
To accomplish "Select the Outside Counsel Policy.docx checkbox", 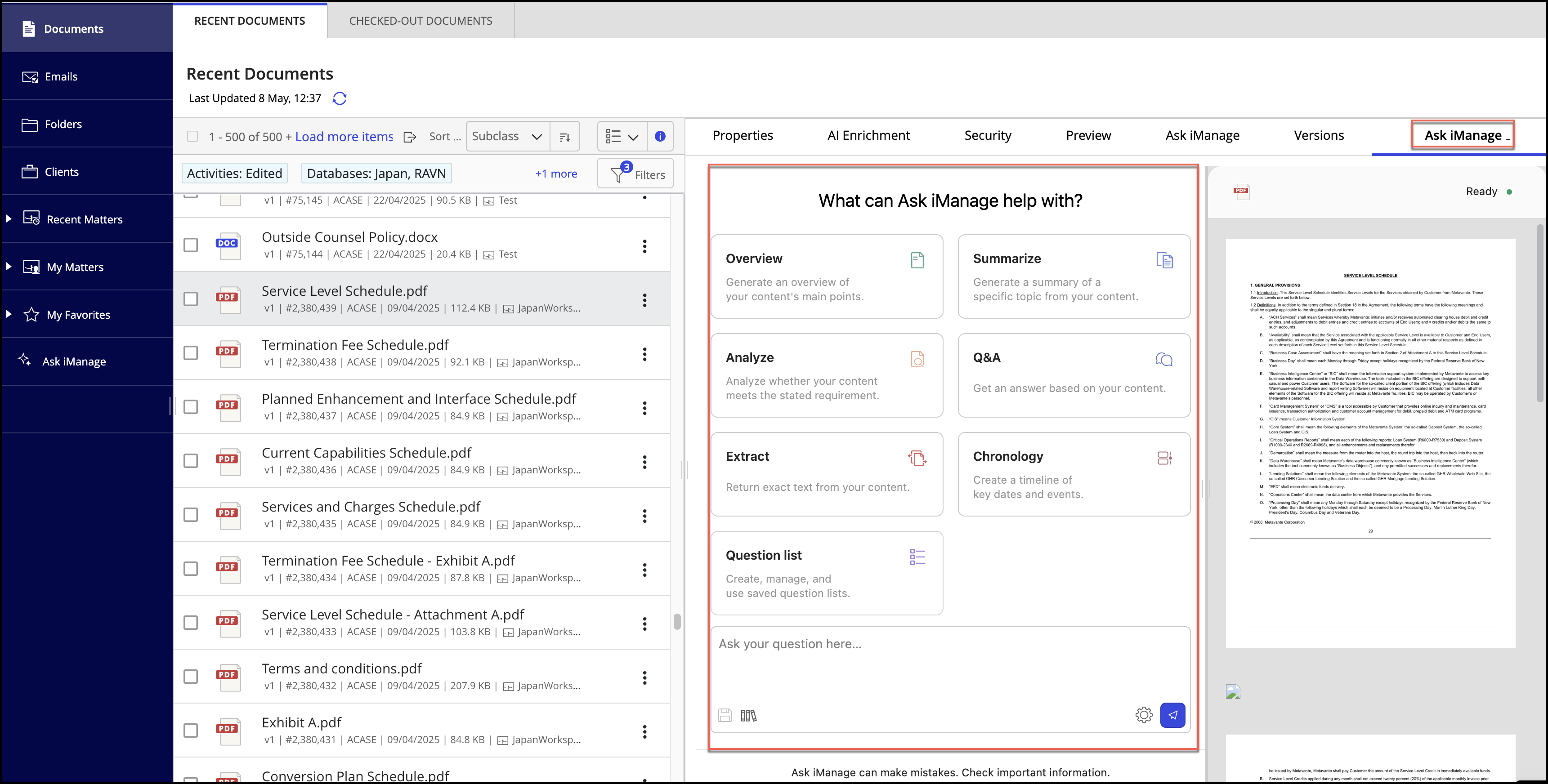I will click(191, 245).
